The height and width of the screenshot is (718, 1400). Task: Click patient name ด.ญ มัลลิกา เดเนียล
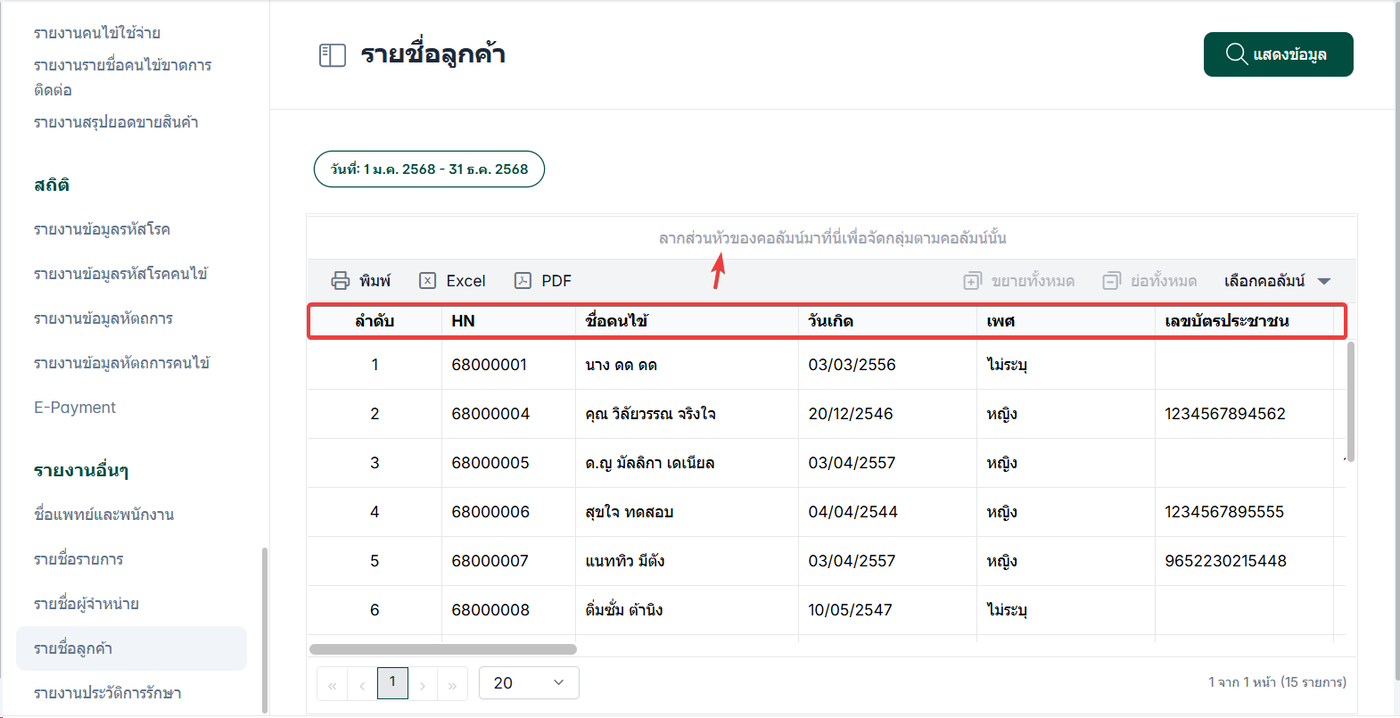coord(650,463)
